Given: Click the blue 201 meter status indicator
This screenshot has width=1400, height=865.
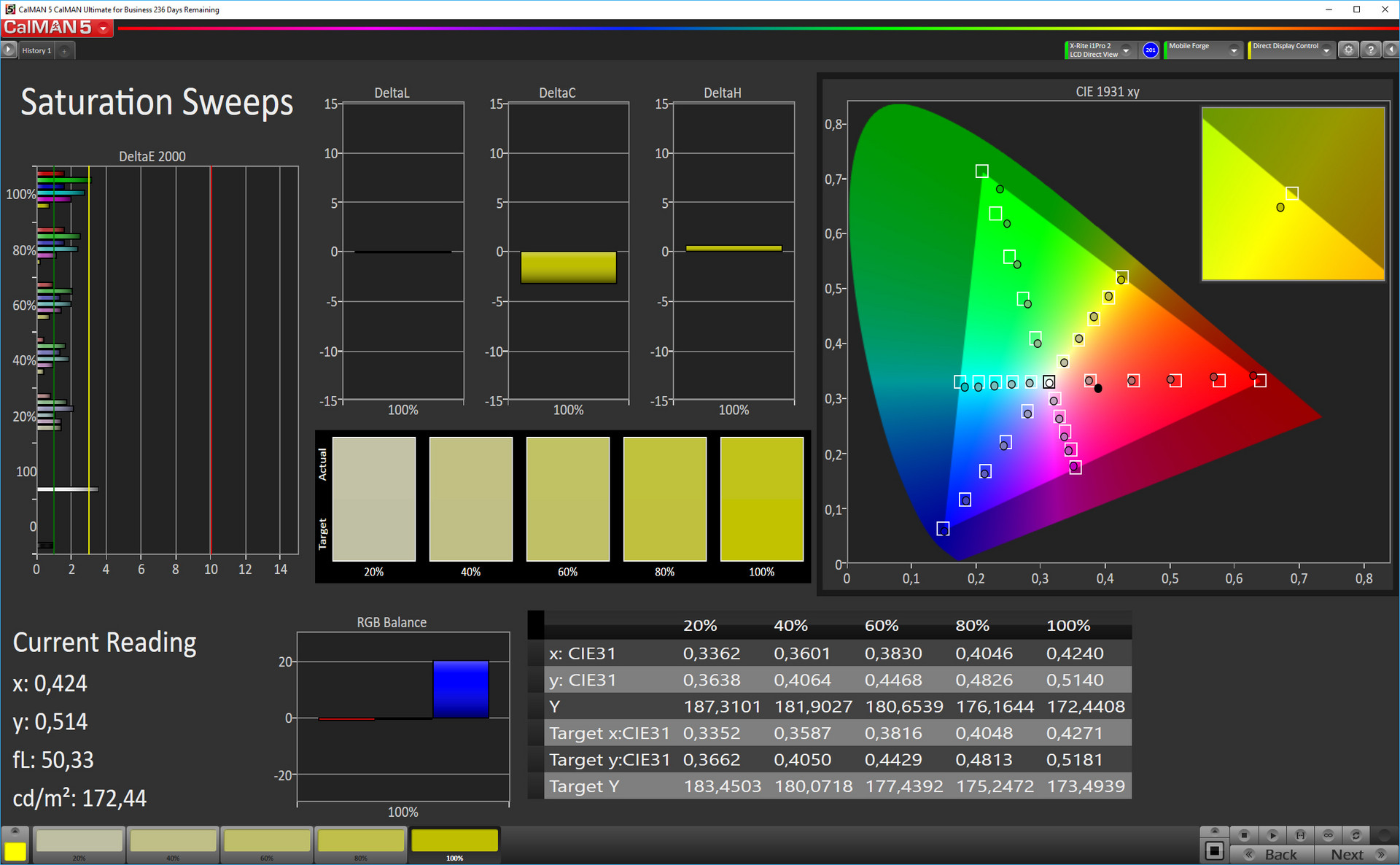Looking at the screenshot, I should pyautogui.click(x=1151, y=50).
